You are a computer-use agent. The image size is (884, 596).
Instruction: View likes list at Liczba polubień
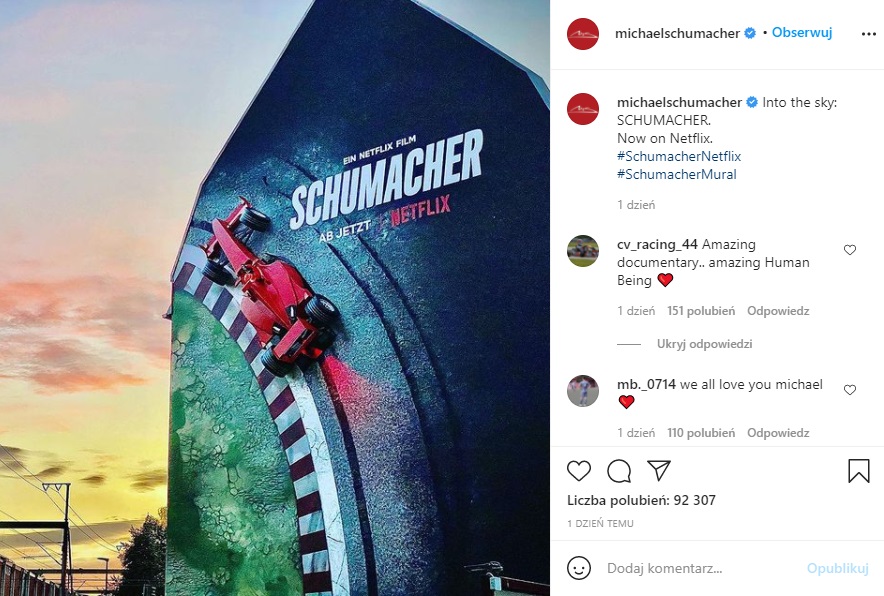coord(641,500)
